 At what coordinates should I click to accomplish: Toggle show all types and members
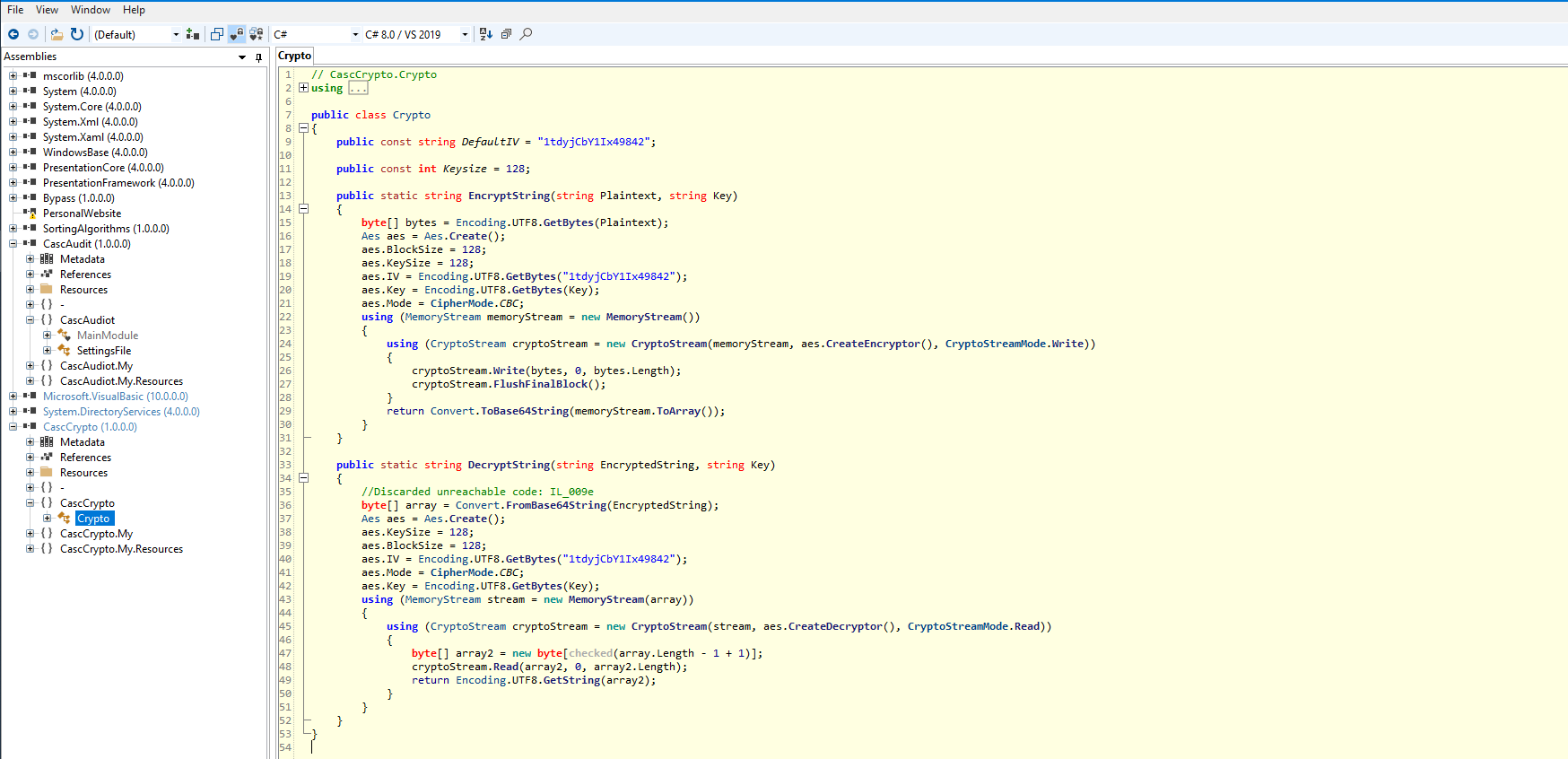pos(256,34)
